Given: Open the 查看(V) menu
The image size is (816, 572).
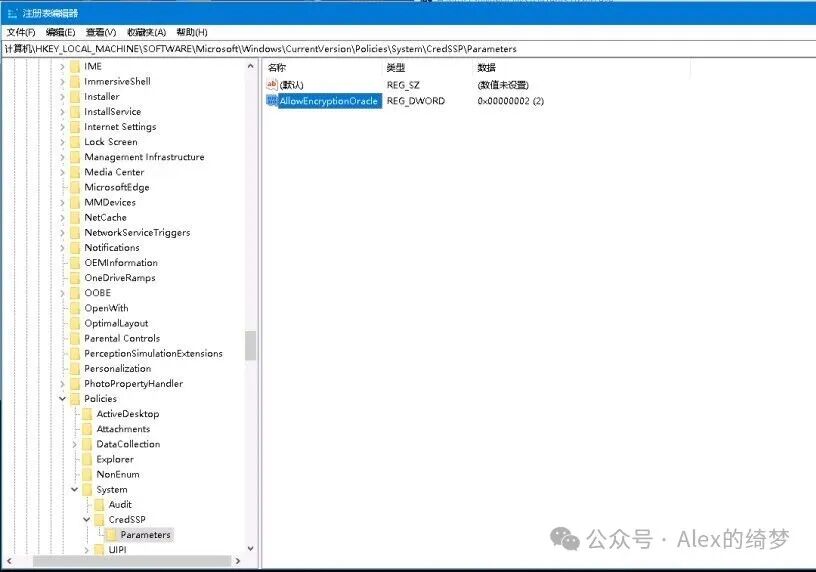Looking at the screenshot, I should [x=101, y=32].
